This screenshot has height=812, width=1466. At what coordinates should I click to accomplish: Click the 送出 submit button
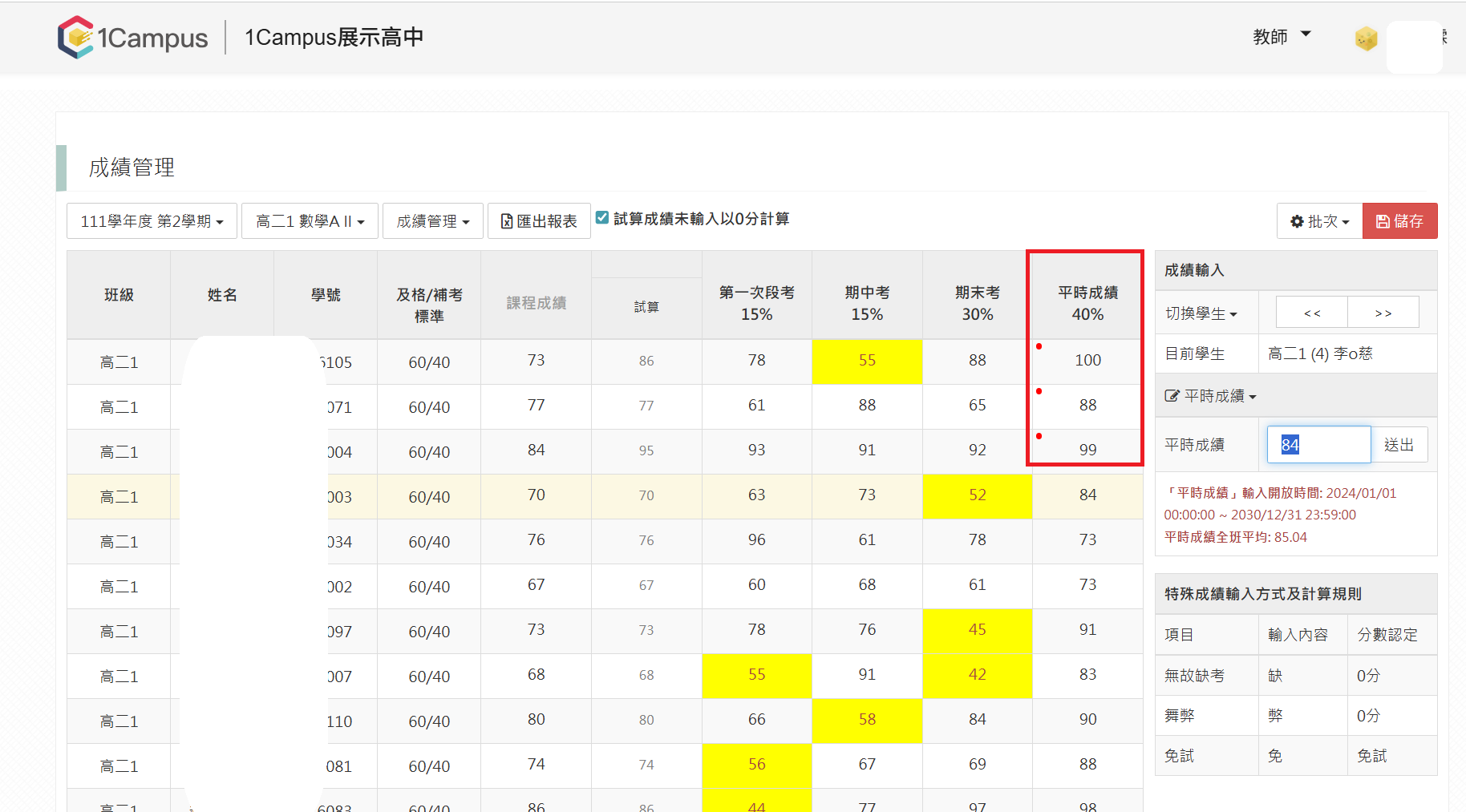pyautogui.click(x=1399, y=445)
